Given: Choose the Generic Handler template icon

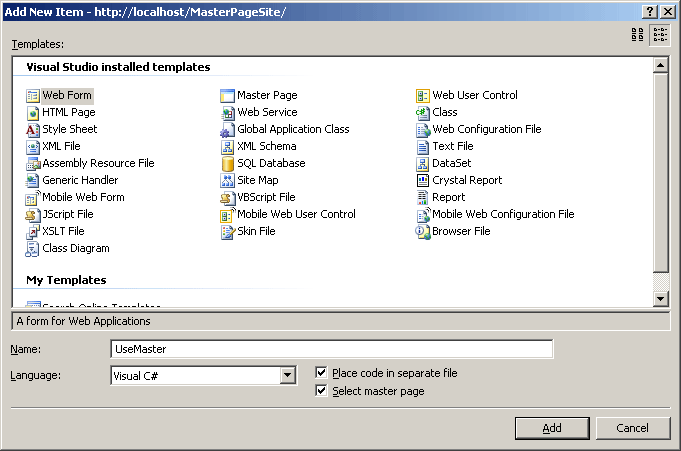Looking at the screenshot, I should tap(33, 181).
